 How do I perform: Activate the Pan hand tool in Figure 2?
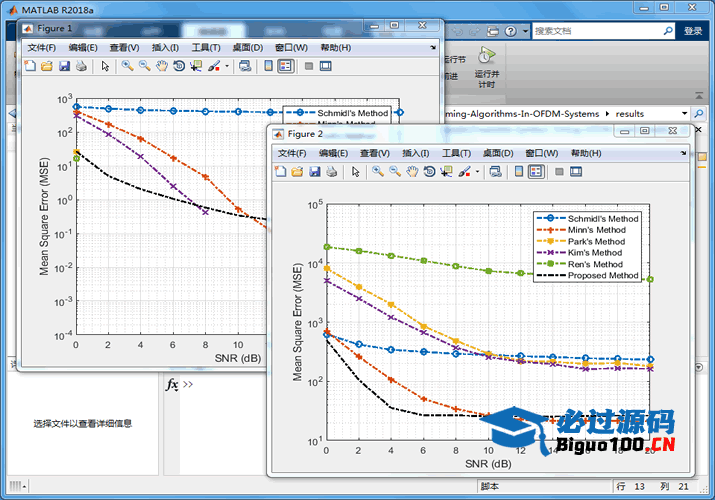coord(411,172)
